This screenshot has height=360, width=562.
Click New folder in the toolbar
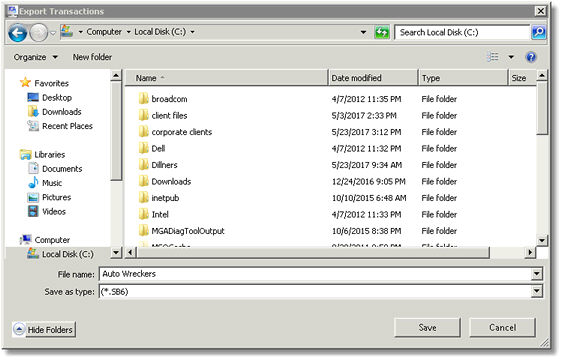coord(92,57)
